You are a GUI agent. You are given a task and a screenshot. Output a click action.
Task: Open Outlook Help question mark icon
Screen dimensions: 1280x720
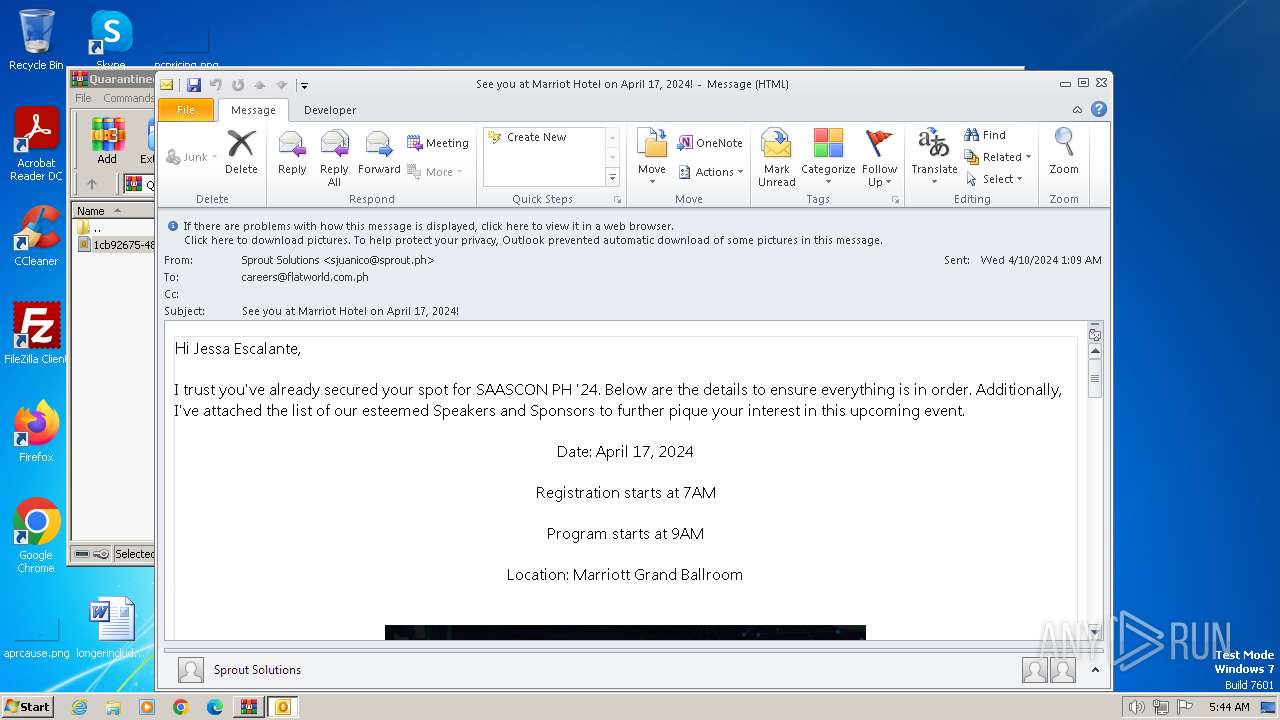tap(1099, 110)
